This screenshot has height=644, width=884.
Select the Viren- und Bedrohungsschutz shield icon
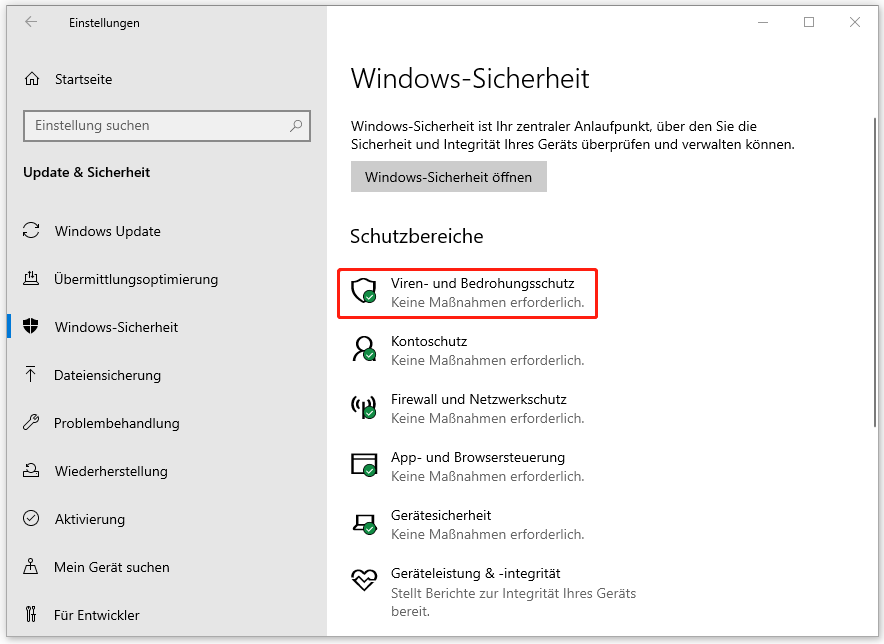363,292
